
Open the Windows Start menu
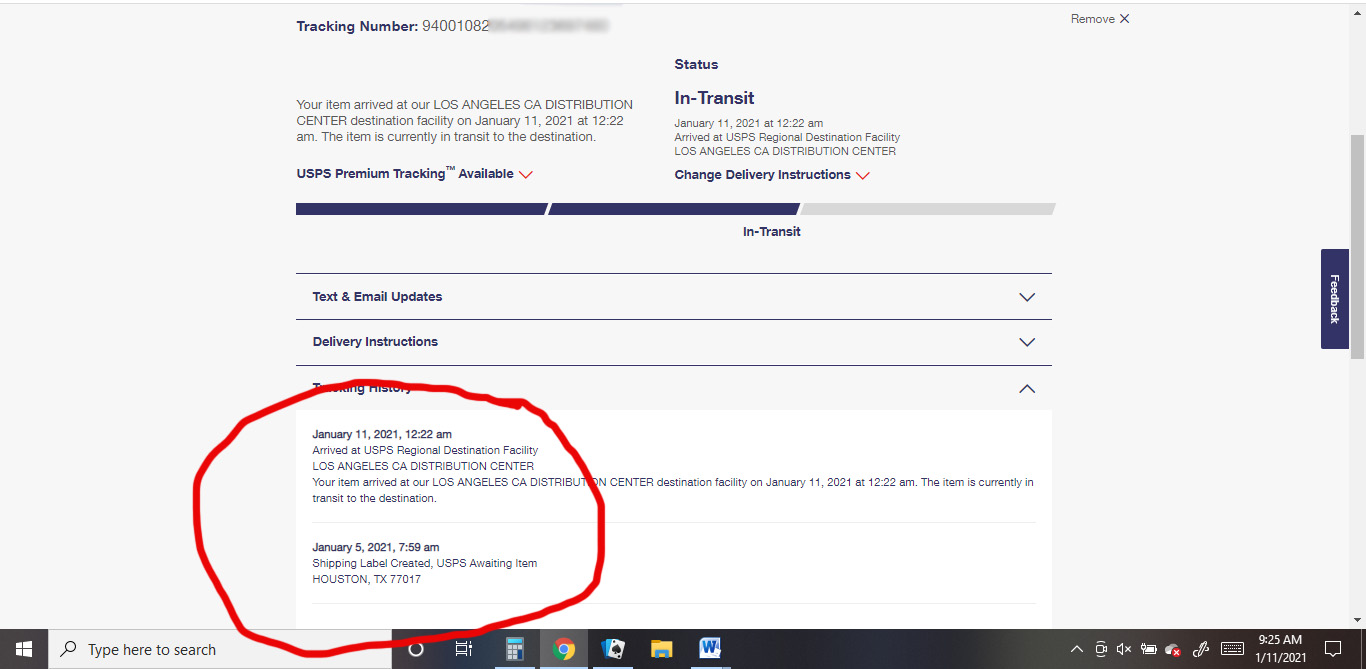click(24, 649)
